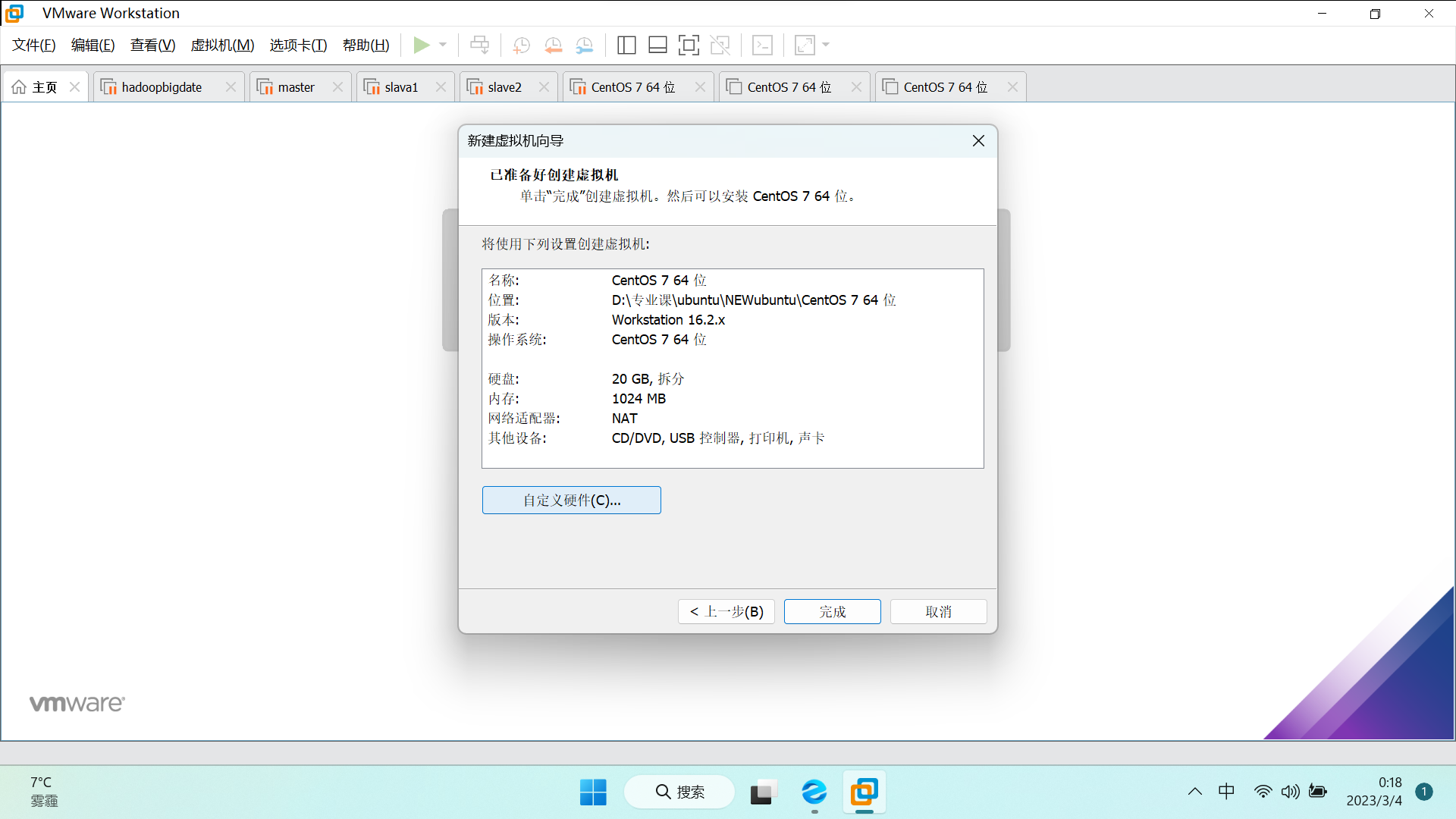This screenshot has width=1456, height=819.
Task: Click the 完成 finish button
Action: (832, 612)
